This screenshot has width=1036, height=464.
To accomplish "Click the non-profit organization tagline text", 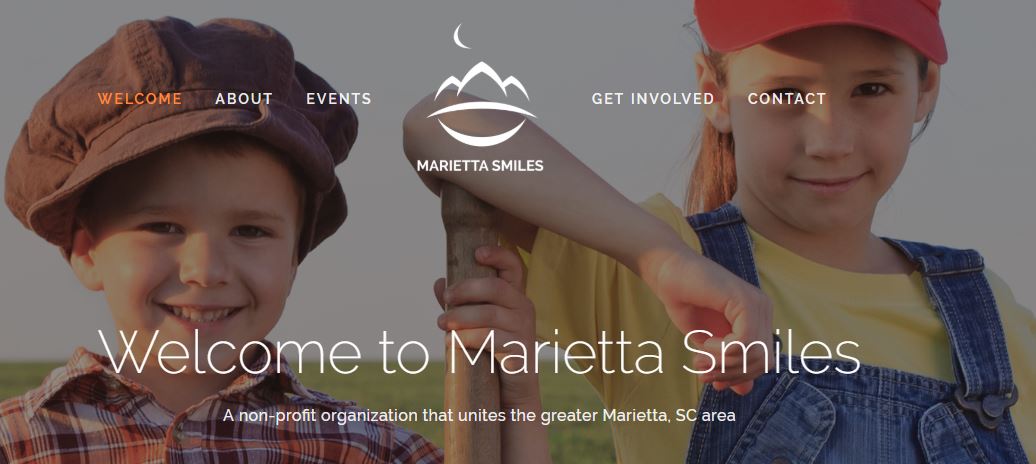I will (479, 416).
